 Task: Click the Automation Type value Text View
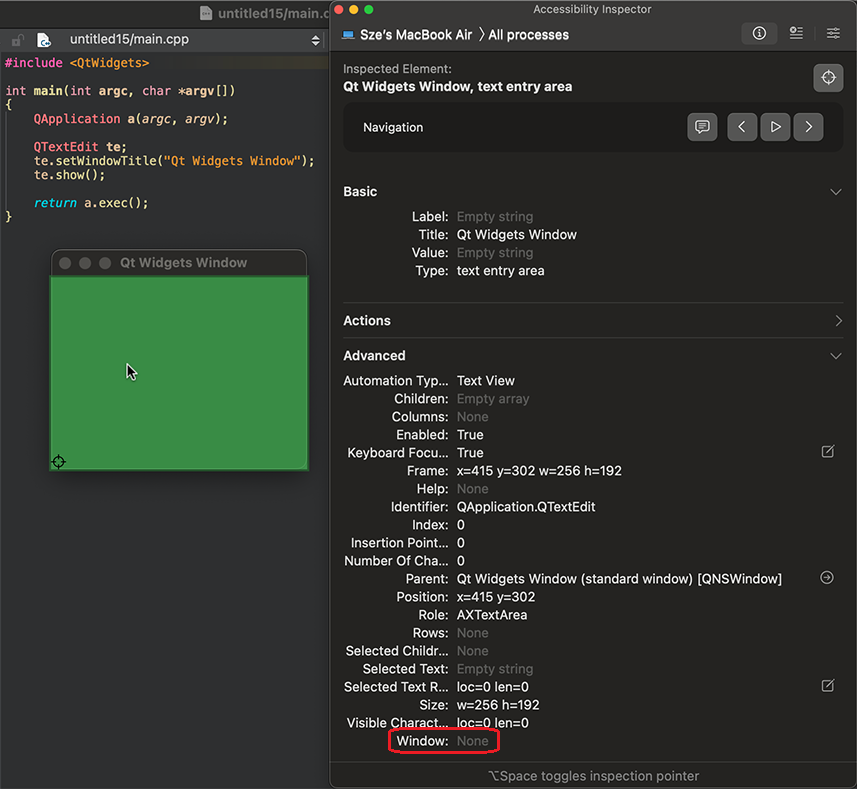(485, 381)
